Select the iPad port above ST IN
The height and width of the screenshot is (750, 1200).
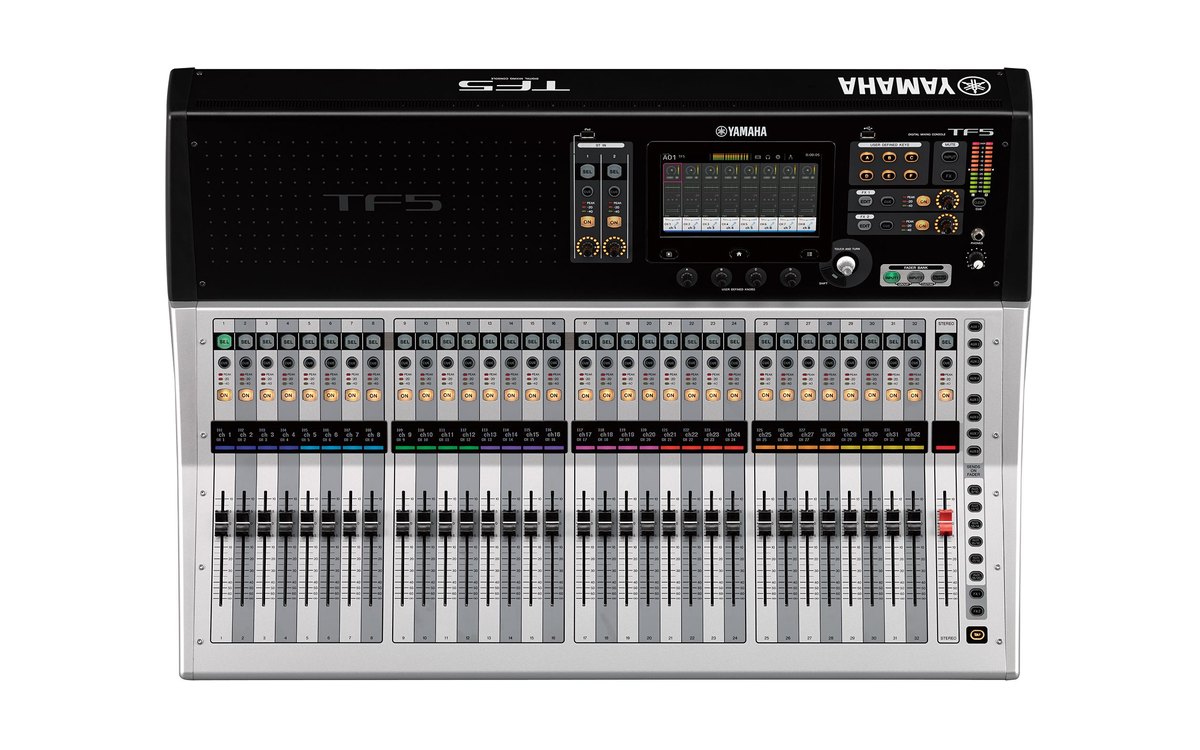coord(587,134)
